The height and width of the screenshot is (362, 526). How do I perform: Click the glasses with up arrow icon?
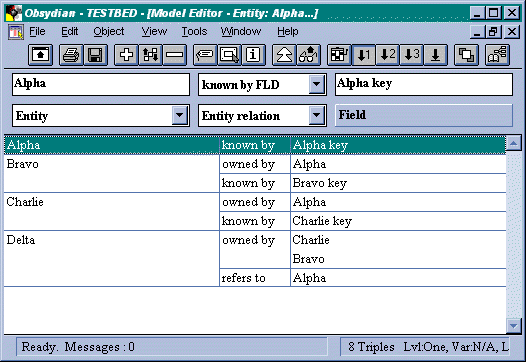click(x=308, y=55)
